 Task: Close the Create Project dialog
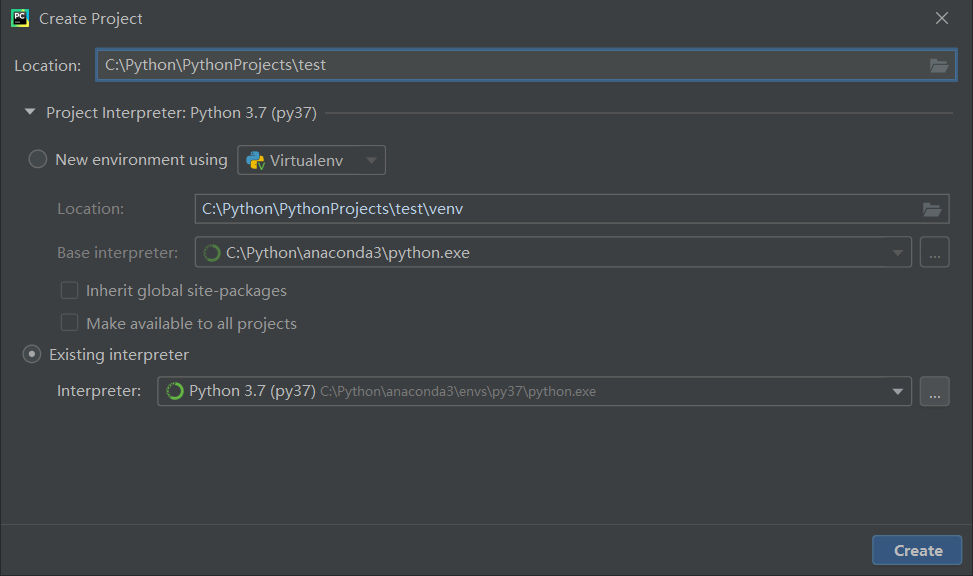(x=941, y=18)
